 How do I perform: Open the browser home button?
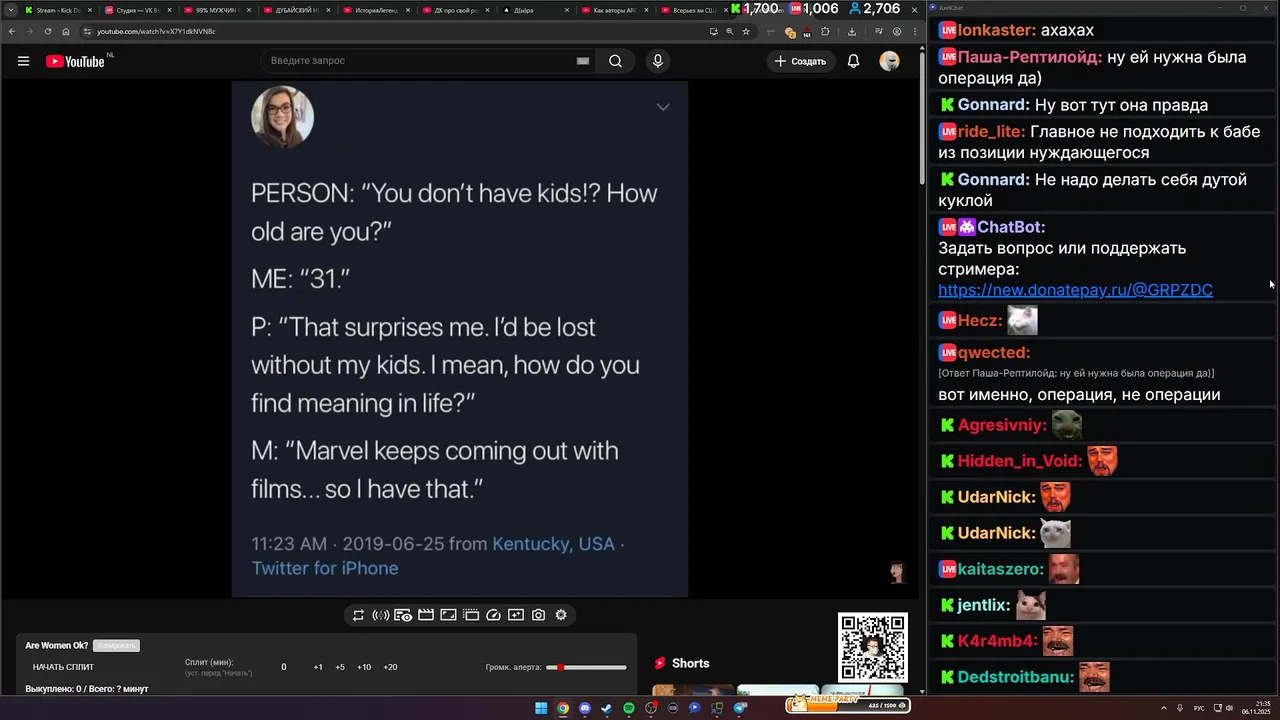[66, 31]
